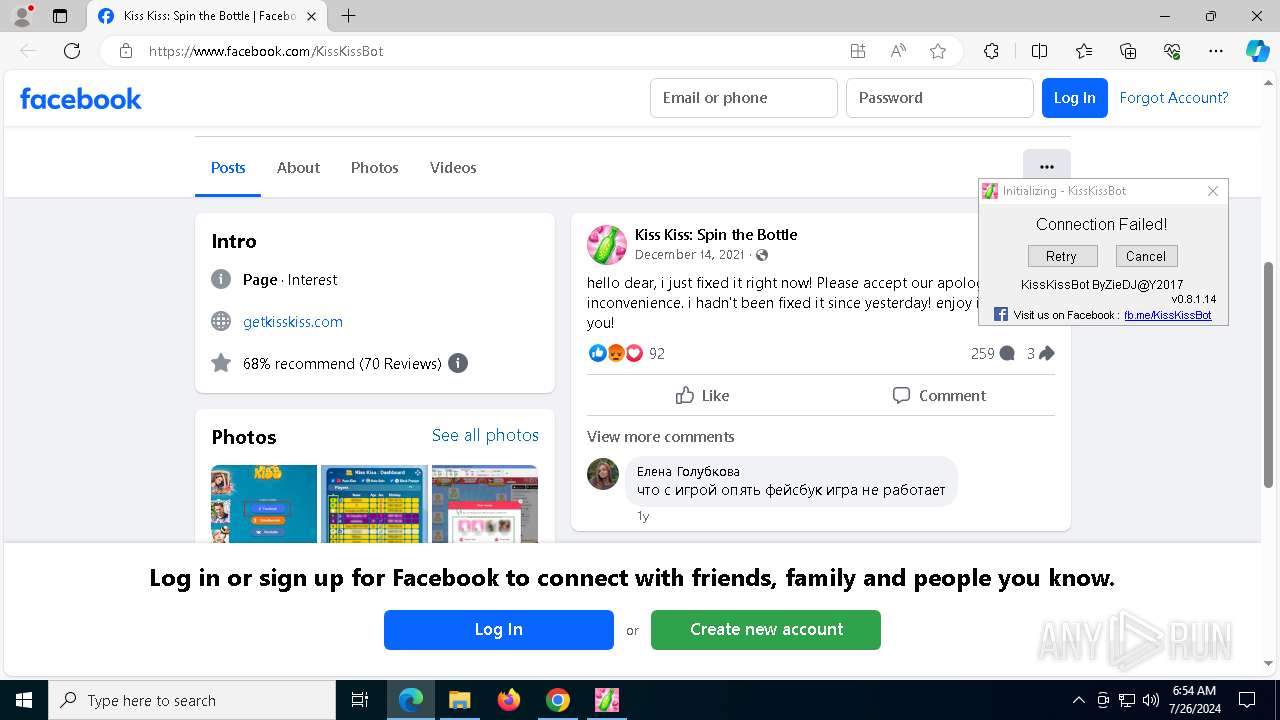
Task: Open browser settings and more menu
Action: tap(1216, 51)
